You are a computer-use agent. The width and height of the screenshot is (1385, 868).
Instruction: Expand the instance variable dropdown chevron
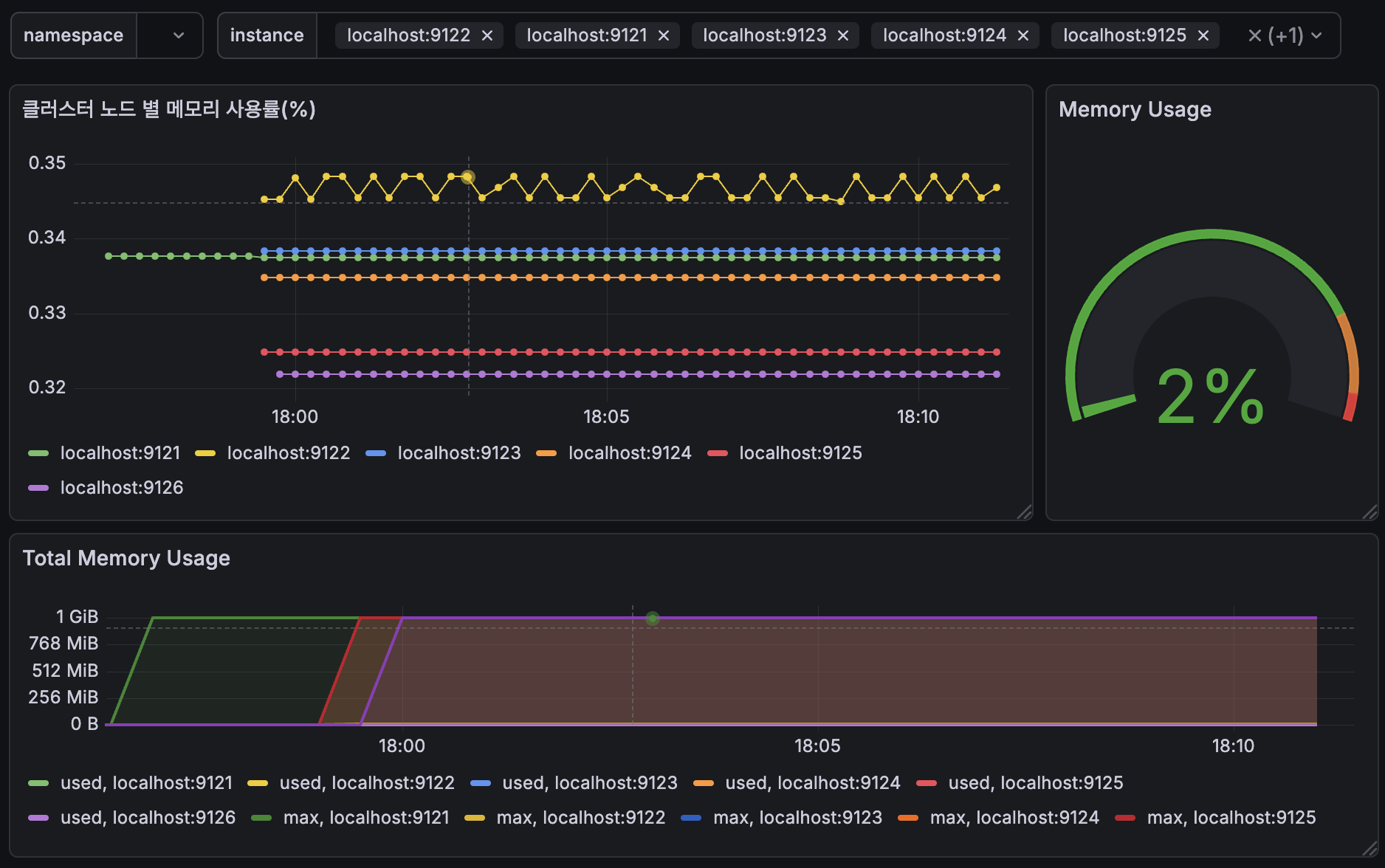tap(1316, 35)
